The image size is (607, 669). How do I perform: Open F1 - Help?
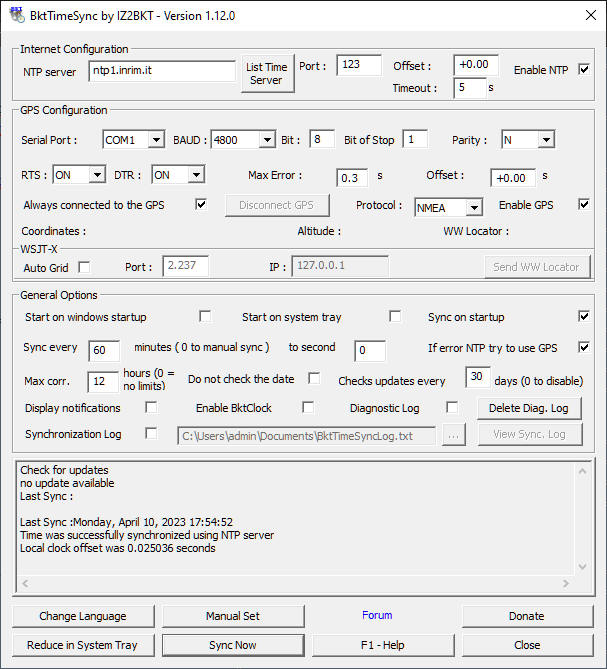click(x=383, y=645)
